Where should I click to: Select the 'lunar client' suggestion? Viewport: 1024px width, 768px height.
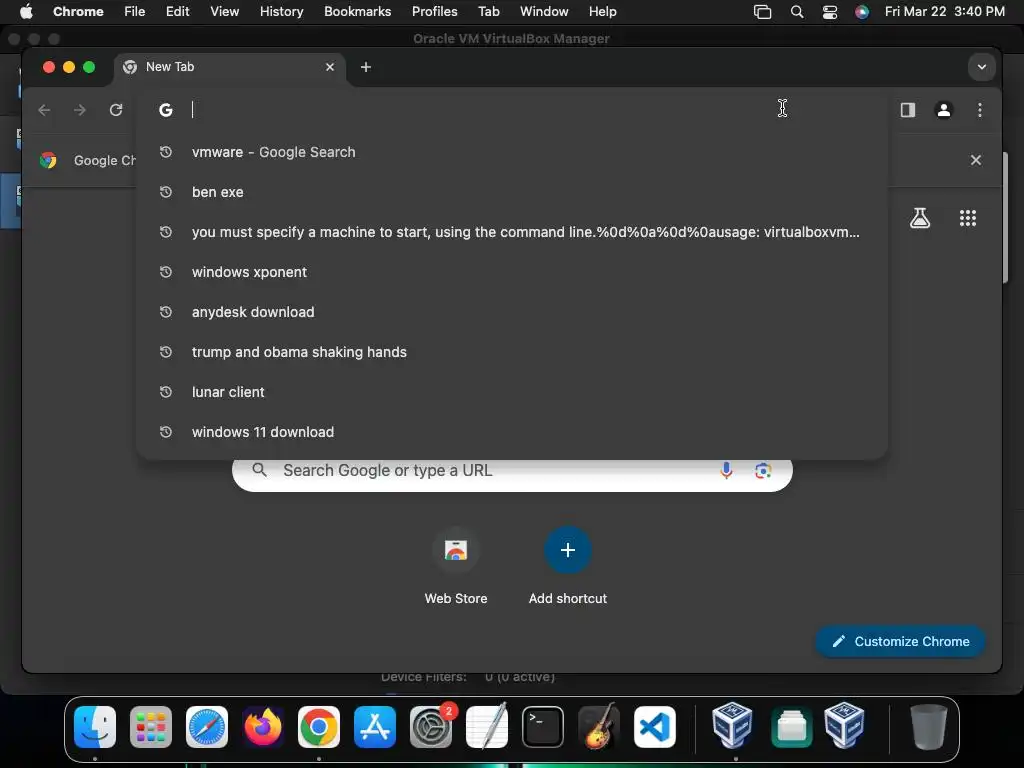tap(511, 392)
